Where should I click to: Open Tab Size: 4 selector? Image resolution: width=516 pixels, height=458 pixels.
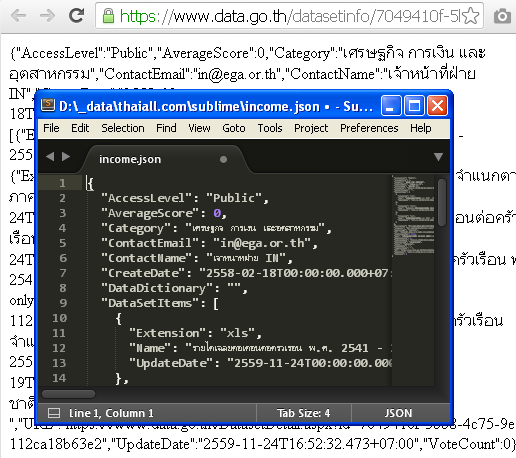point(304,413)
